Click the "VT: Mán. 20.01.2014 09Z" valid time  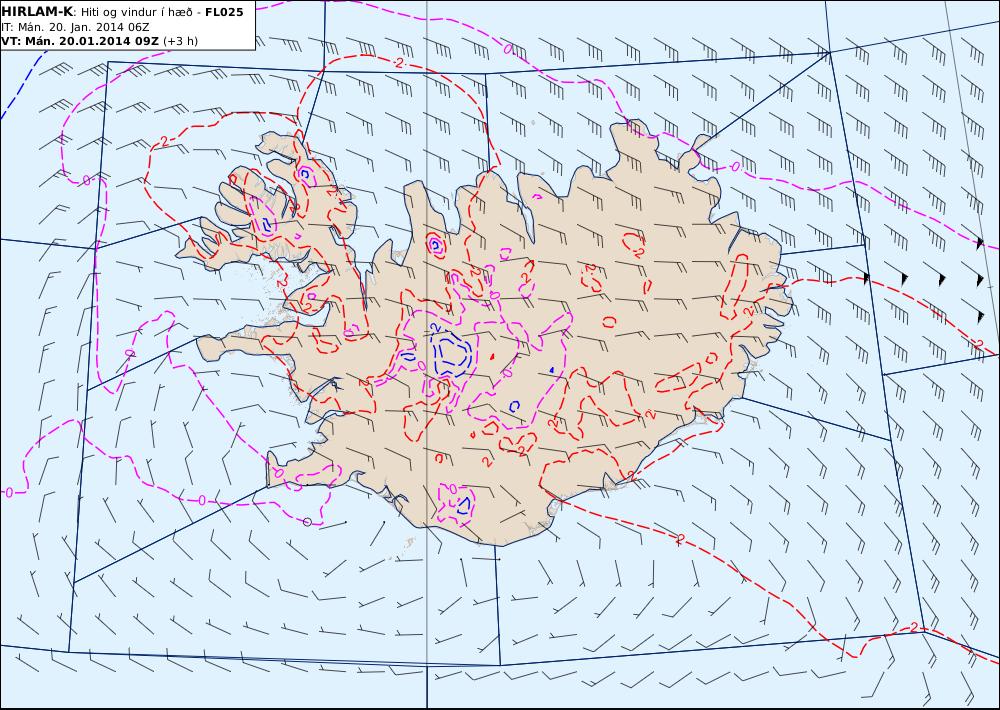pyautogui.click(x=80, y=41)
